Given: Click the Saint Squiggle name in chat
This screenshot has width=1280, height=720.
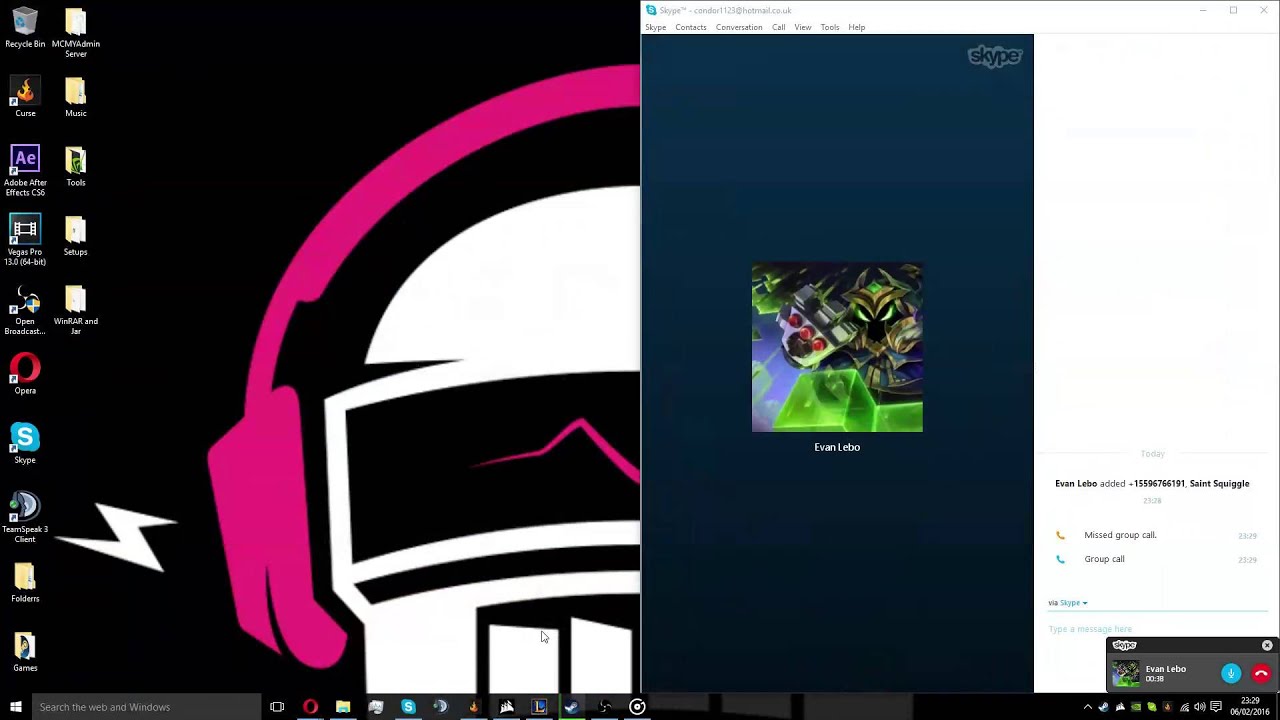Looking at the screenshot, I should click(x=1219, y=483).
